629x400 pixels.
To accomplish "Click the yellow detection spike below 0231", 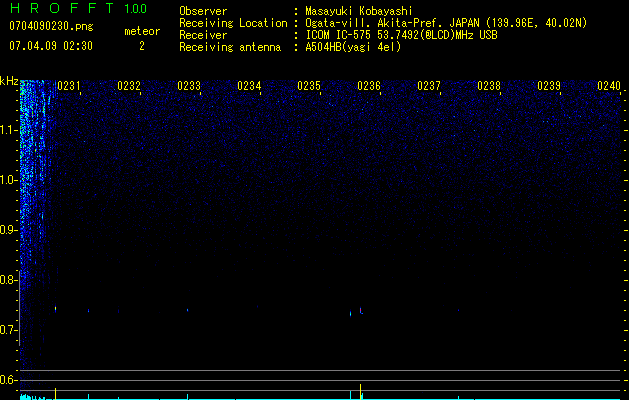I will (55, 393).
